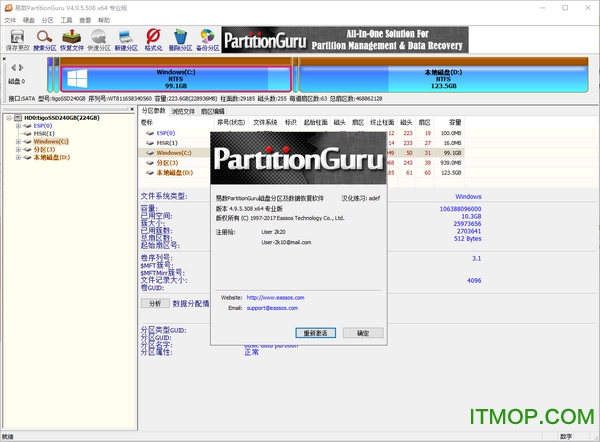Open the 工具 (Tools) menu
Viewport: 600px width, 442px height.
[66, 20]
